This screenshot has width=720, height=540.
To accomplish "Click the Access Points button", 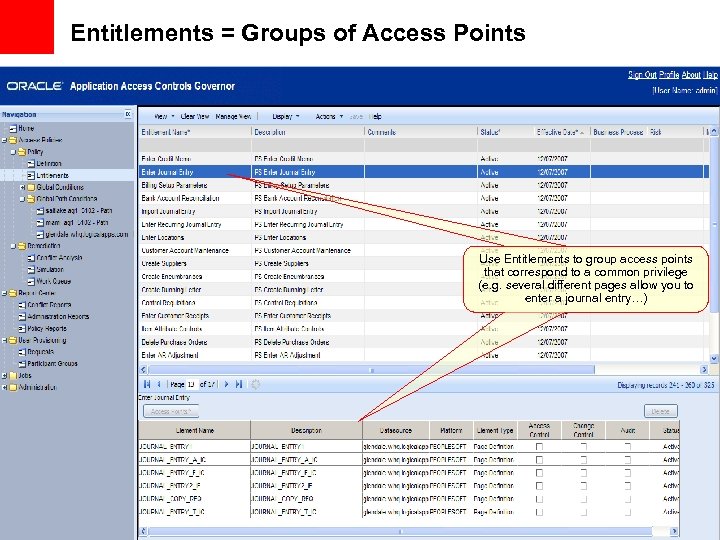I will point(171,411).
